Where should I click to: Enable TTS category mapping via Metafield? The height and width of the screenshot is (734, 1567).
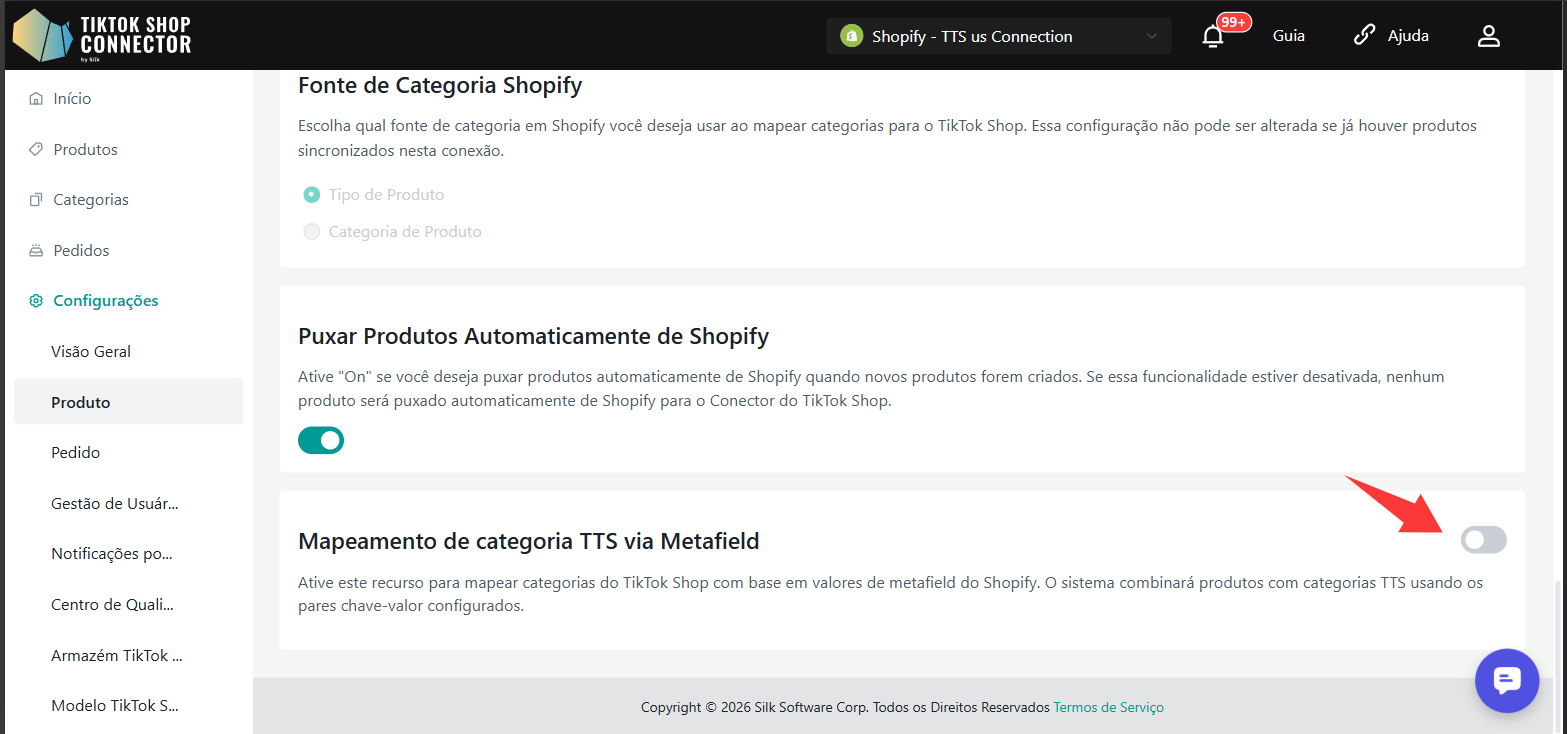(1483, 540)
